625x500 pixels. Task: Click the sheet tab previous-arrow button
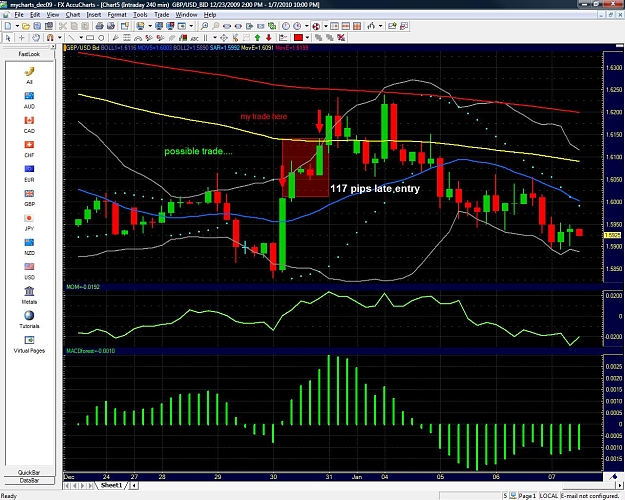[75, 485]
